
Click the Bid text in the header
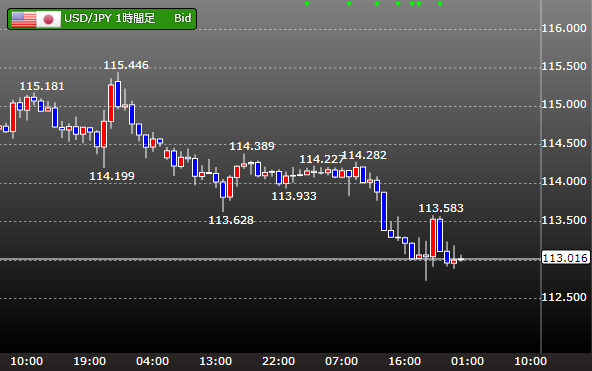pyautogui.click(x=182, y=18)
